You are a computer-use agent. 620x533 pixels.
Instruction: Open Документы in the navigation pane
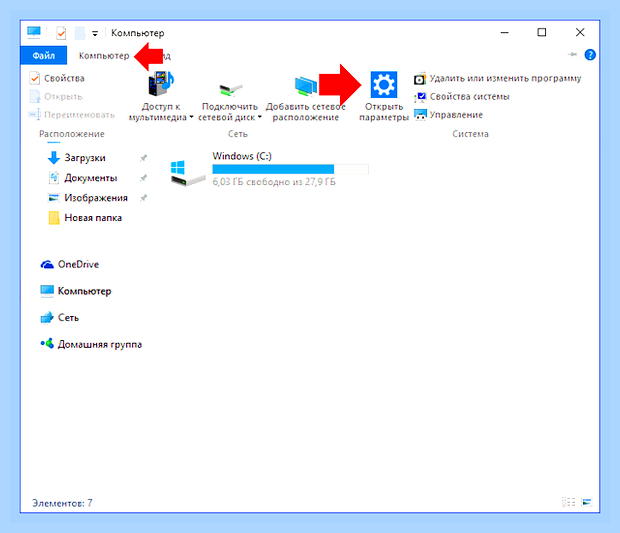pyautogui.click(x=83, y=178)
